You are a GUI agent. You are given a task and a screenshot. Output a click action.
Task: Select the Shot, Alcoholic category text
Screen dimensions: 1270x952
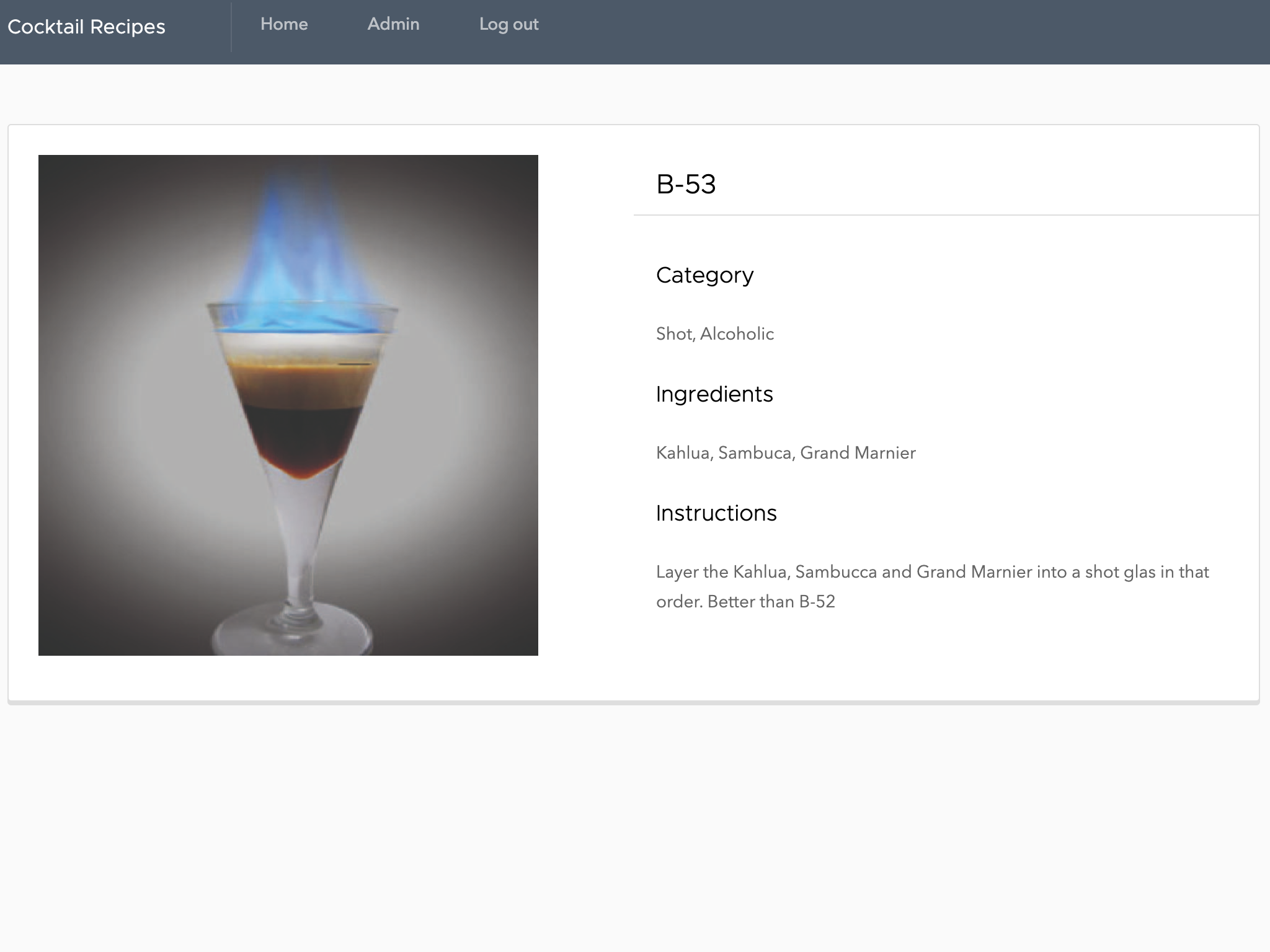714,334
